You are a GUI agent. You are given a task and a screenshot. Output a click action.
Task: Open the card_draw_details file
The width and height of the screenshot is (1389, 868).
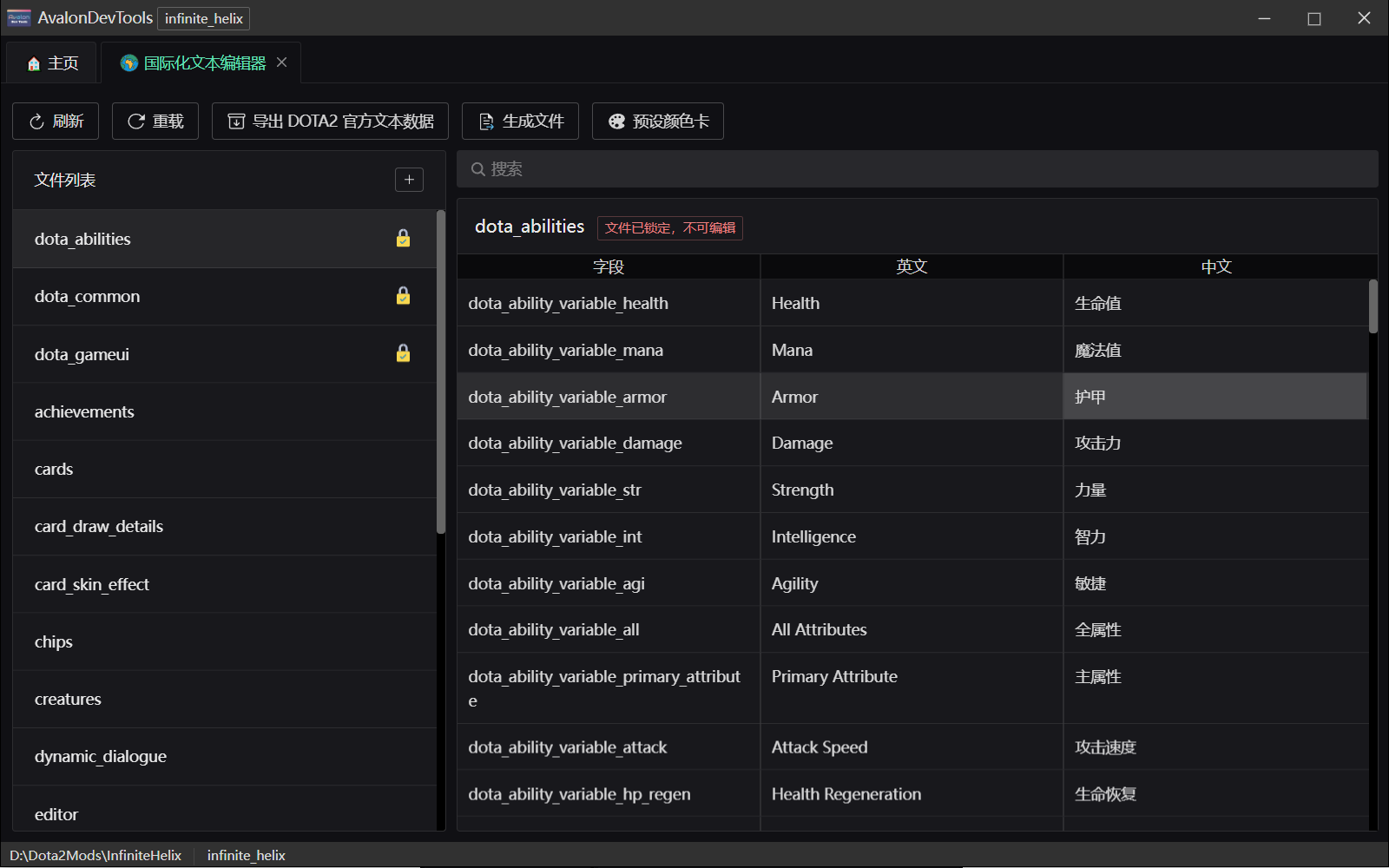pyautogui.click(x=225, y=526)
